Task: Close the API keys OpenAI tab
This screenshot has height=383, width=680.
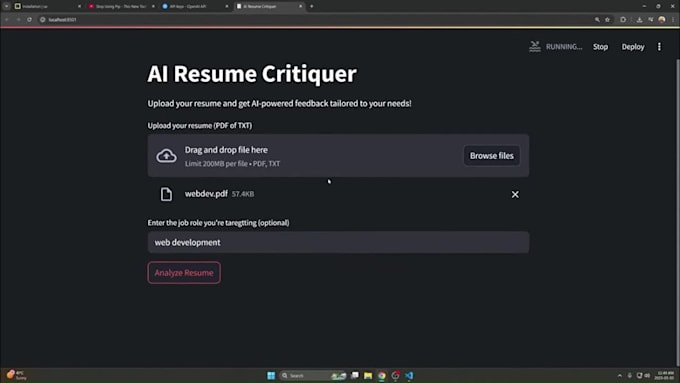Action: click(227, 7)
